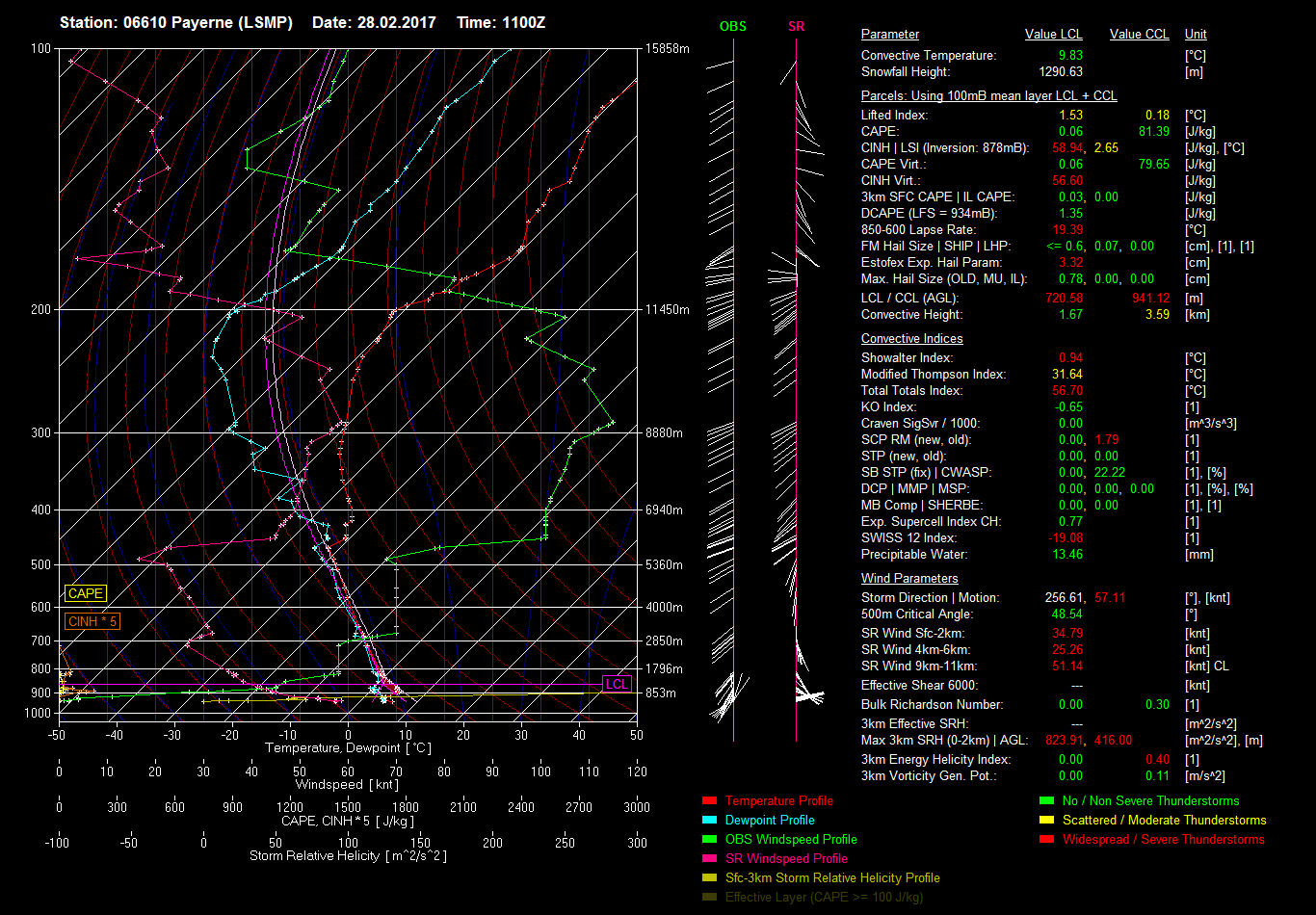Click the green OBS wind barb column label

coord(732,27)
